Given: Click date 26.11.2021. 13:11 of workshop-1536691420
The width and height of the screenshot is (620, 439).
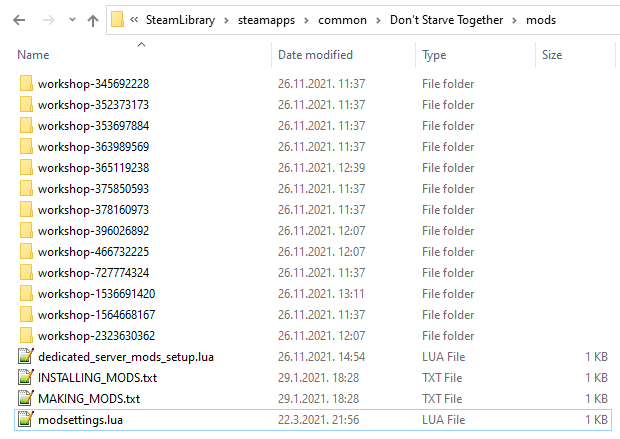Looking at the screenshot, I should point(321,293).
